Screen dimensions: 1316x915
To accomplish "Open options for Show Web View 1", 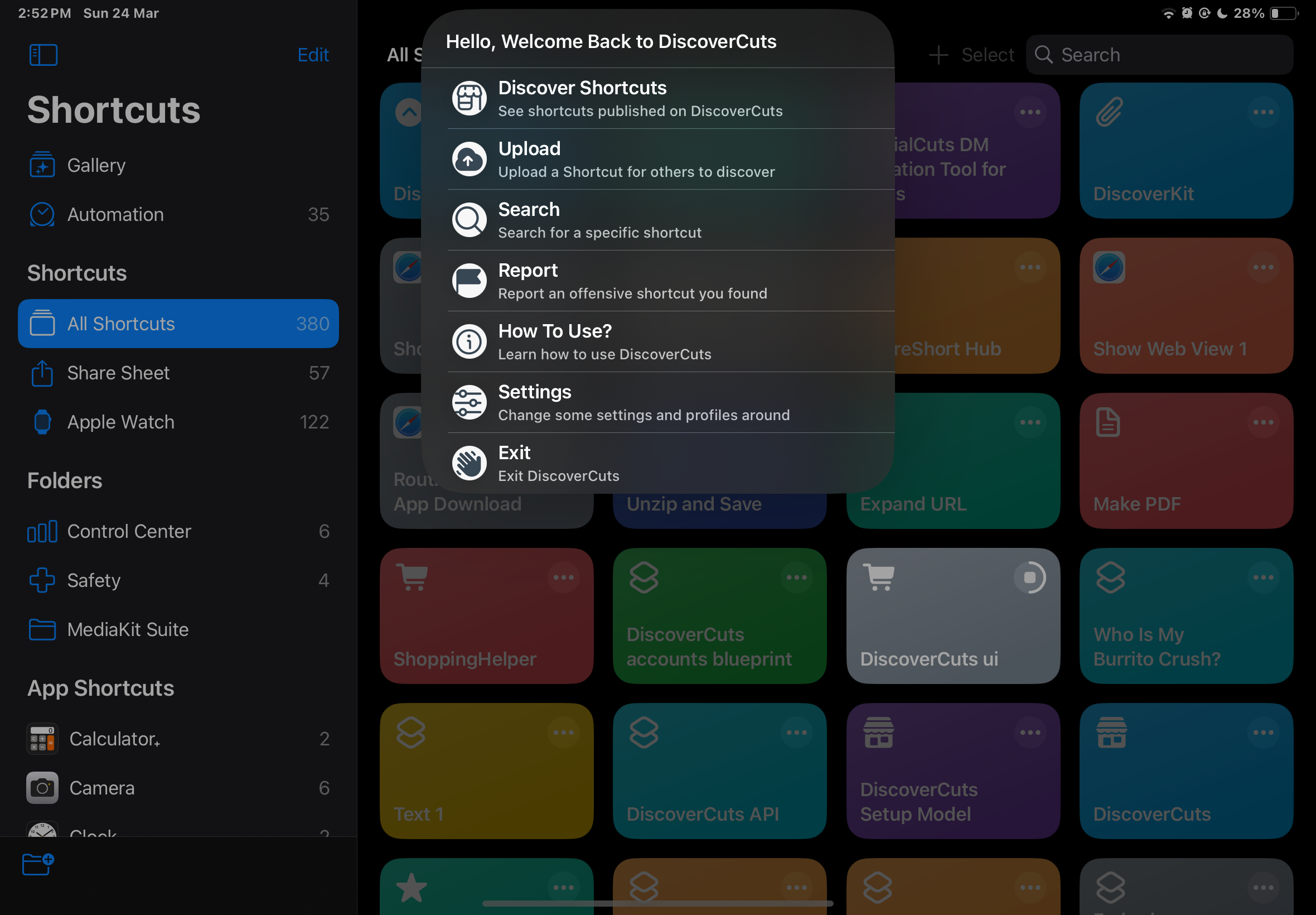I will tap(1262, 267).
